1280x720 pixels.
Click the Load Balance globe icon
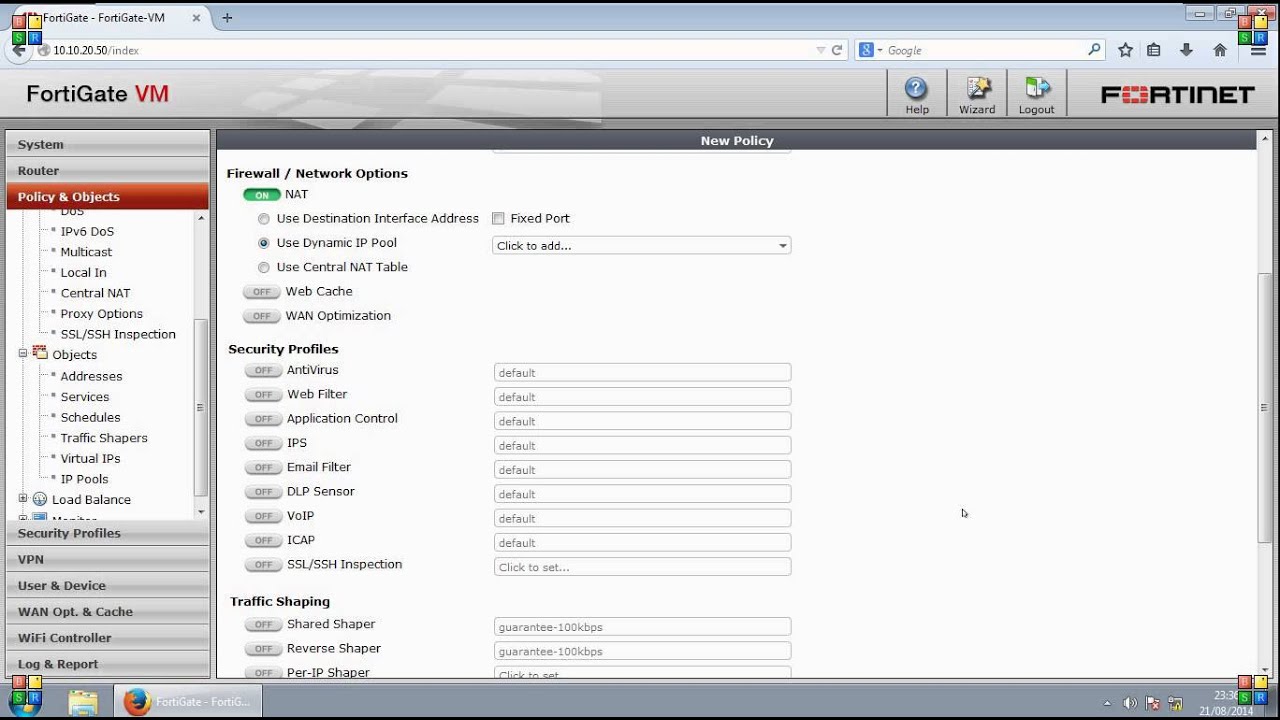[40, 498]
